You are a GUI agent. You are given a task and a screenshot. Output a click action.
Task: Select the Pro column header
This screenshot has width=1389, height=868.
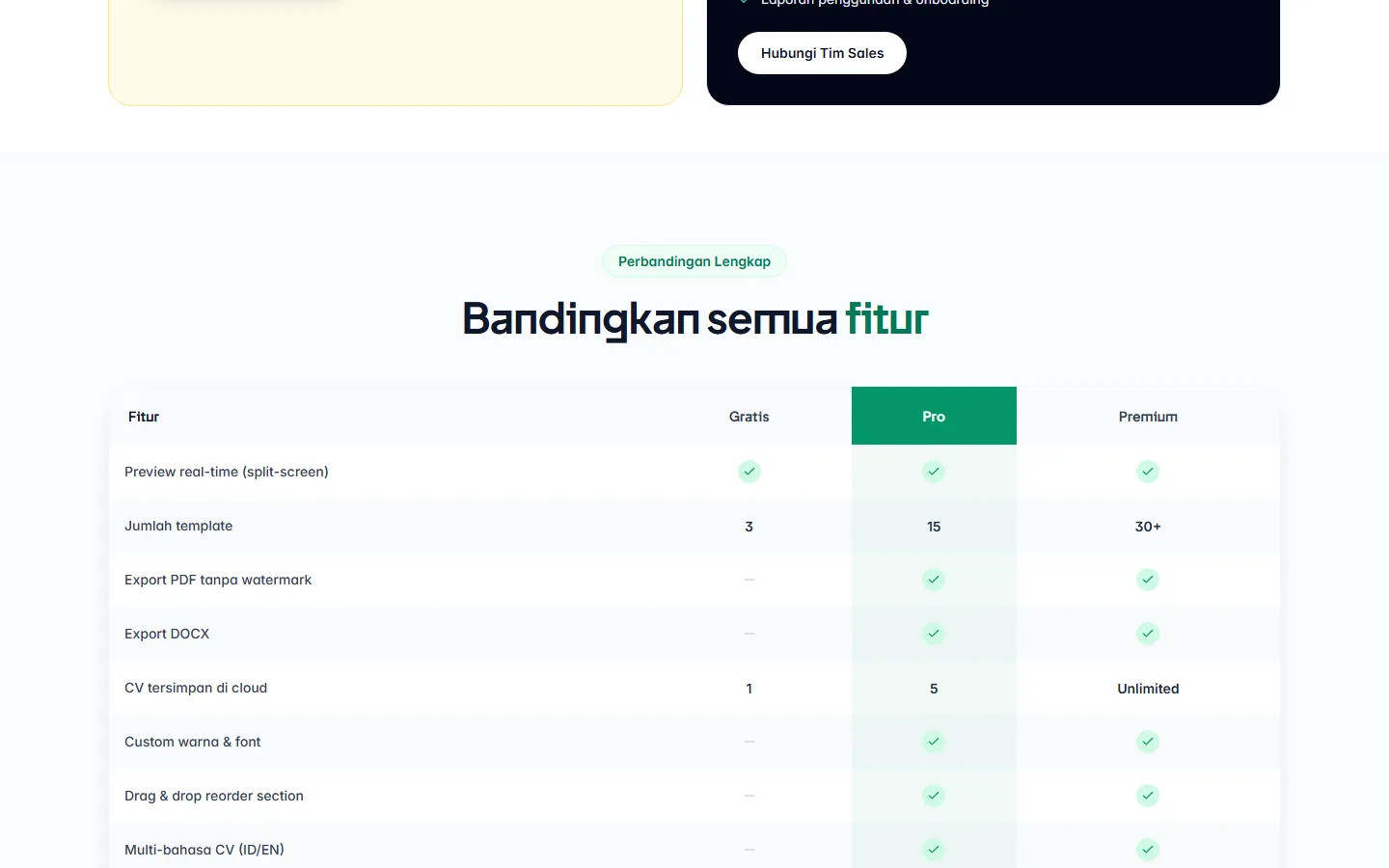pyautogui.click(x=934, y=416)
